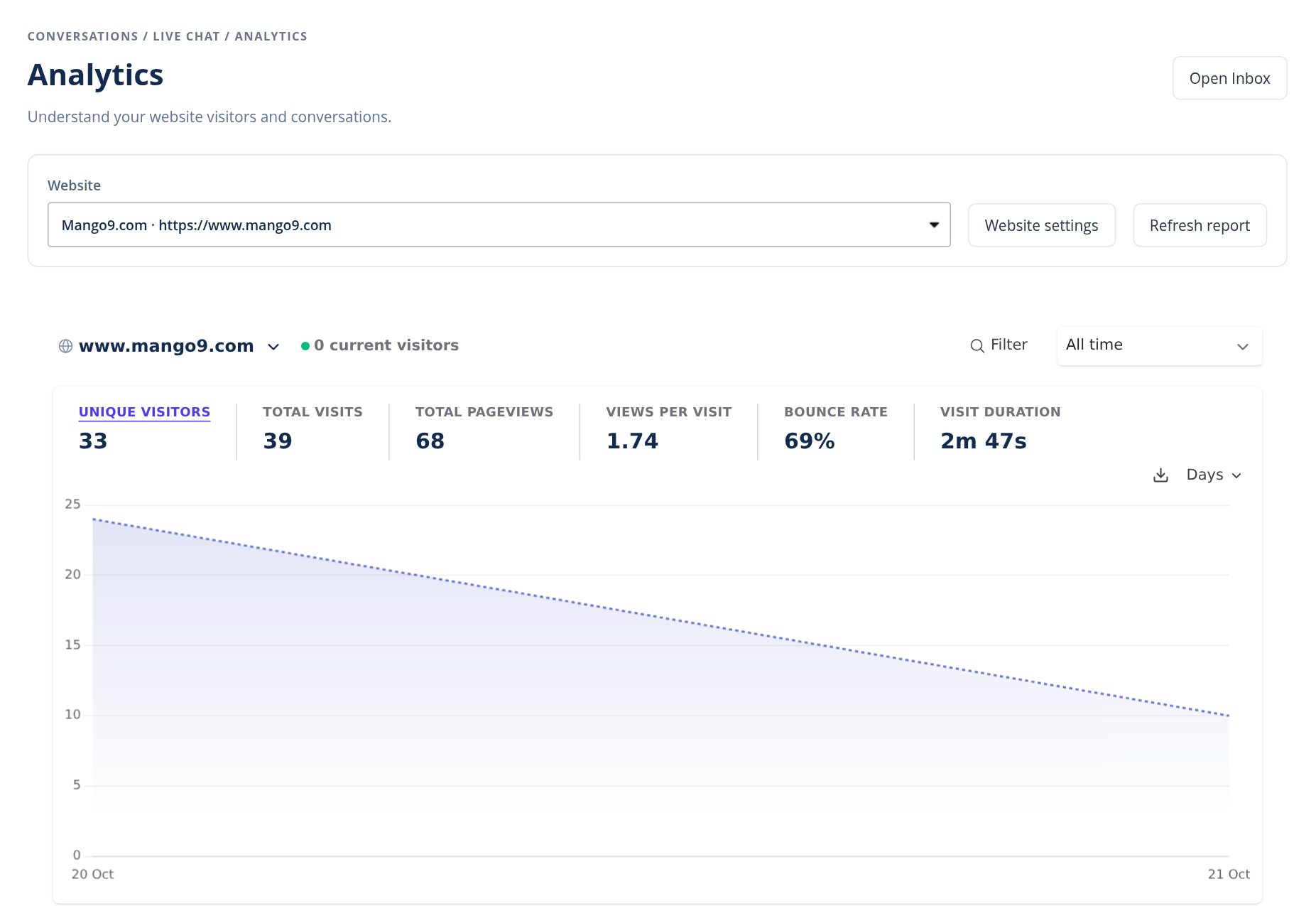Click the Website selector dropdown arrow

[x=935, y=225]
